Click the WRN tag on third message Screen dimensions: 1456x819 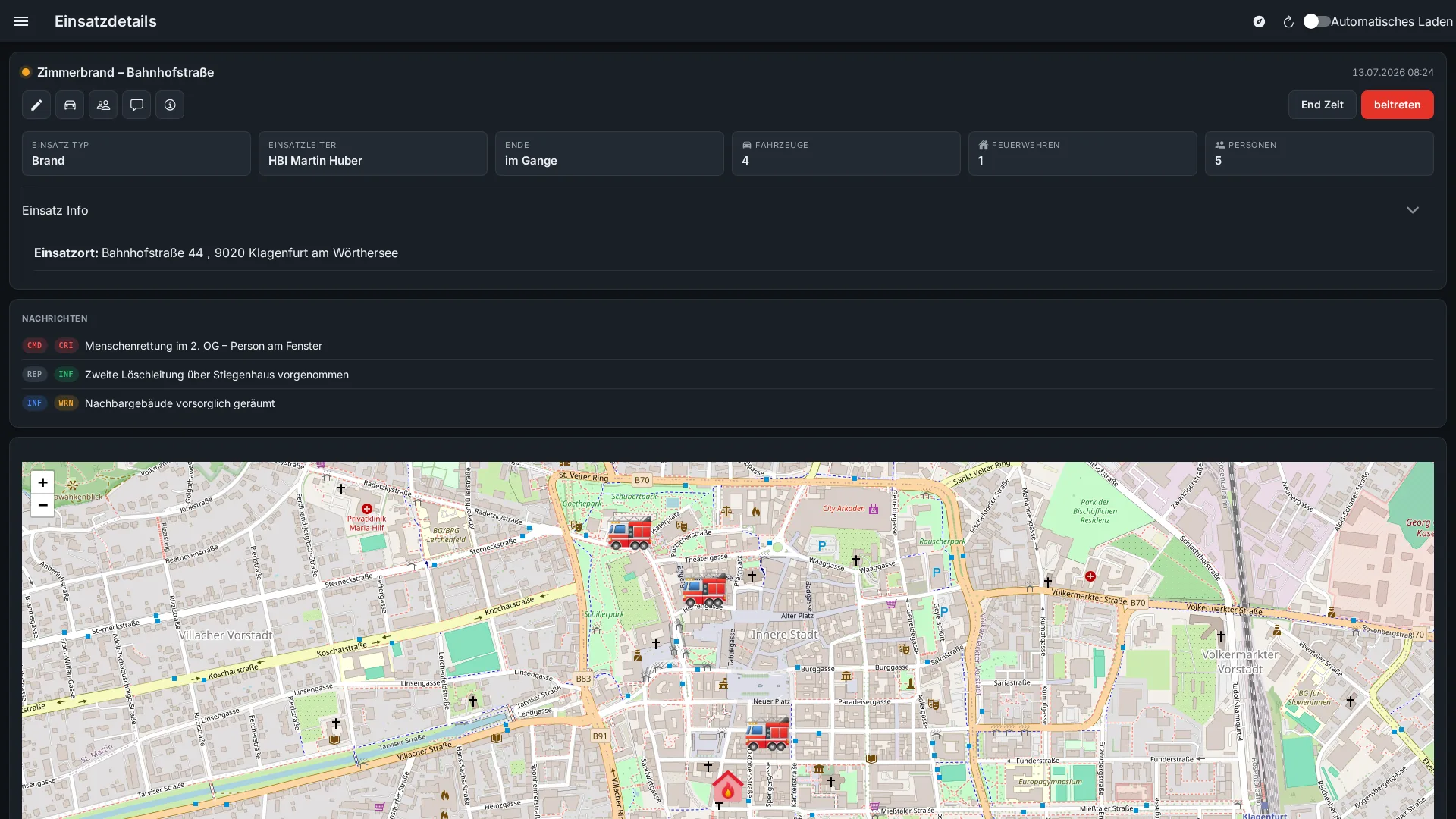(x=66, y=403)
